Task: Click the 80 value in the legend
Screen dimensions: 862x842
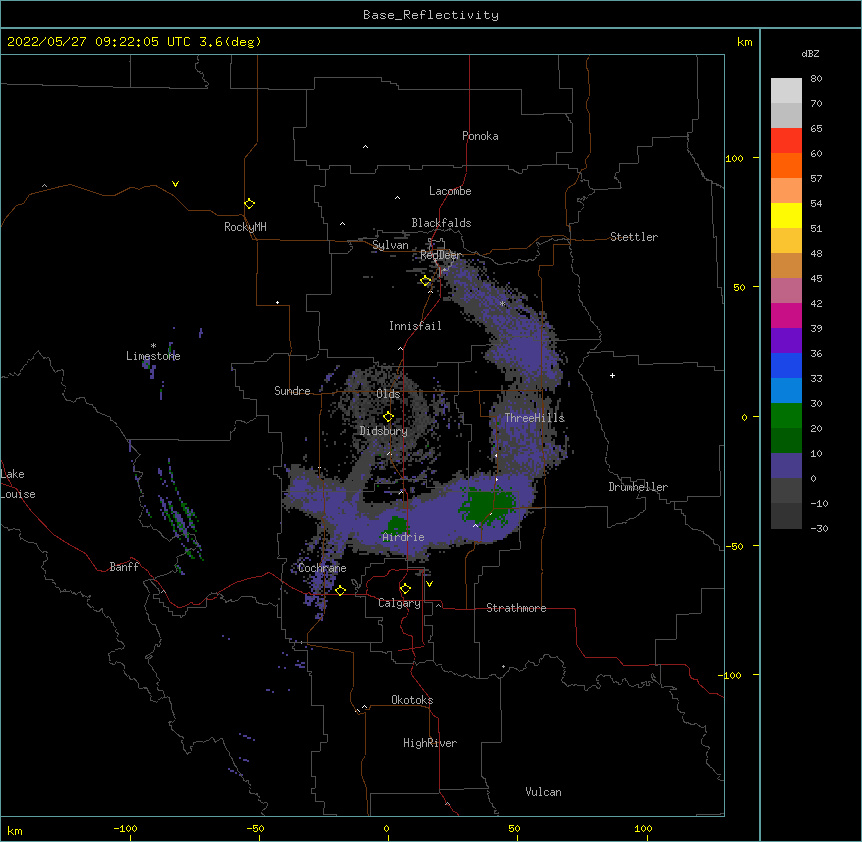Action: point(816,79)
